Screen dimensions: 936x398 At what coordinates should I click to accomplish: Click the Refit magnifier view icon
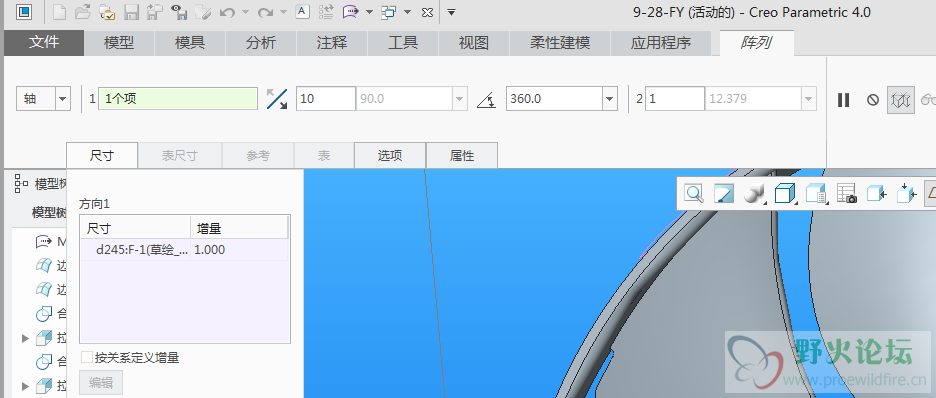[694, 193]
